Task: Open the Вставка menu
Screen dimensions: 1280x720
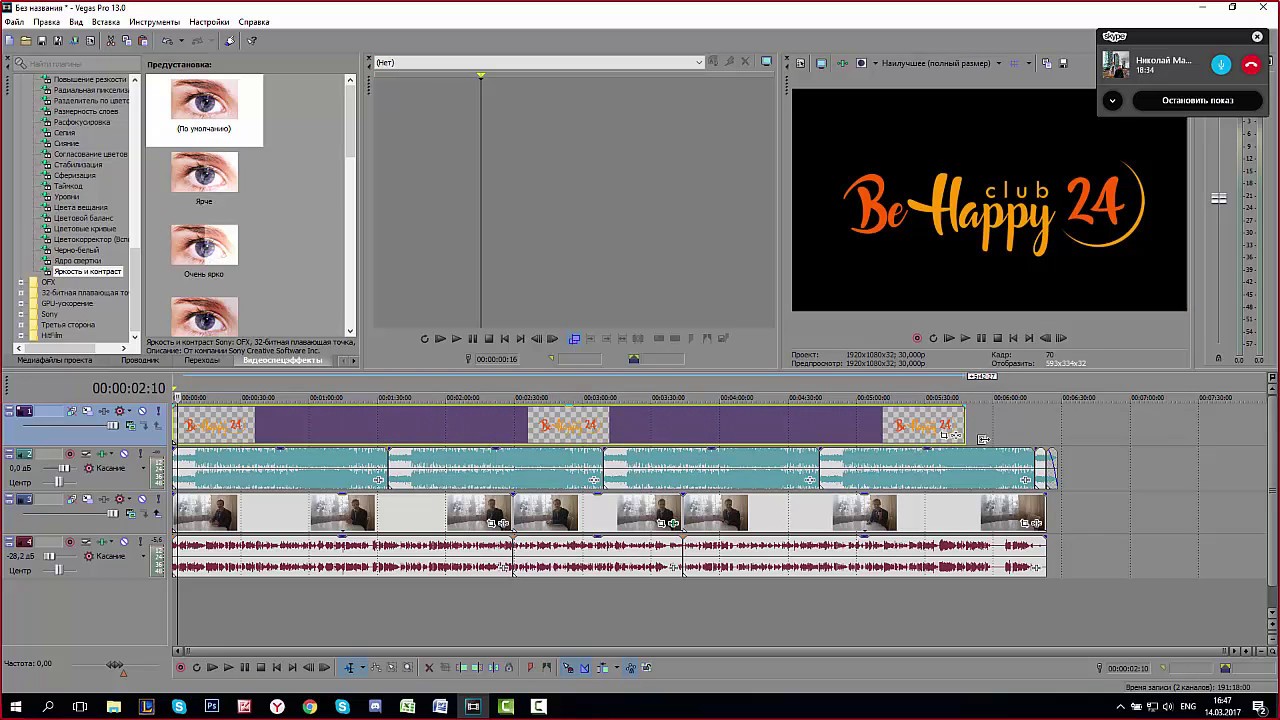Action: click(x=105, y=22)
